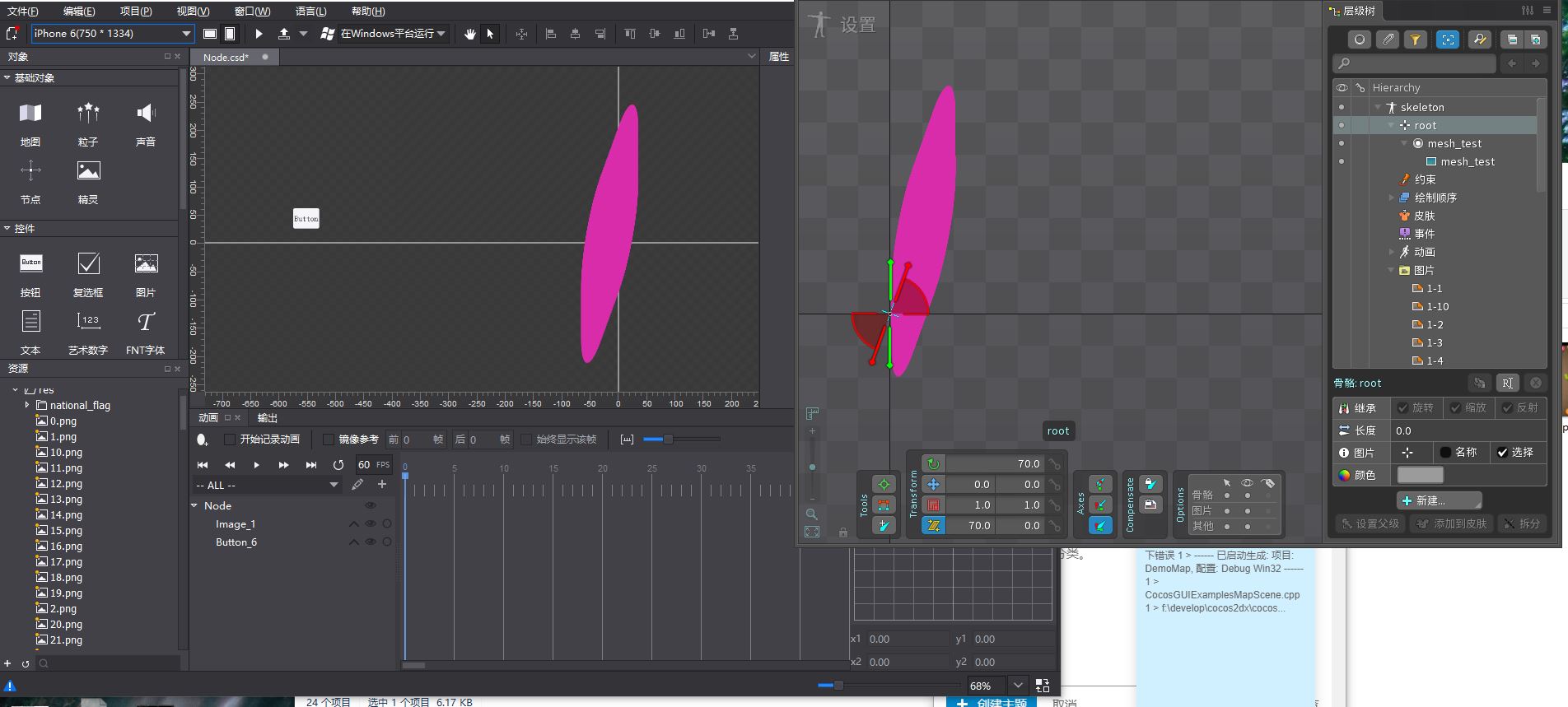The width and height of the screenshot is (1568, 707).
Task: Click the filter funnel icon in tree panel
Action: coord(1415,40)
